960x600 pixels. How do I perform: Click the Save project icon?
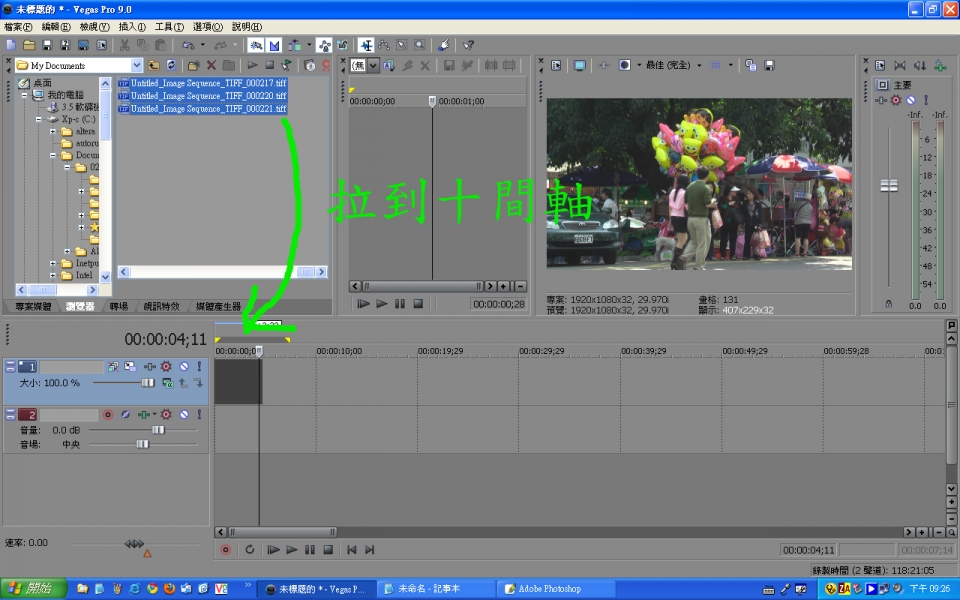point(47,45)
